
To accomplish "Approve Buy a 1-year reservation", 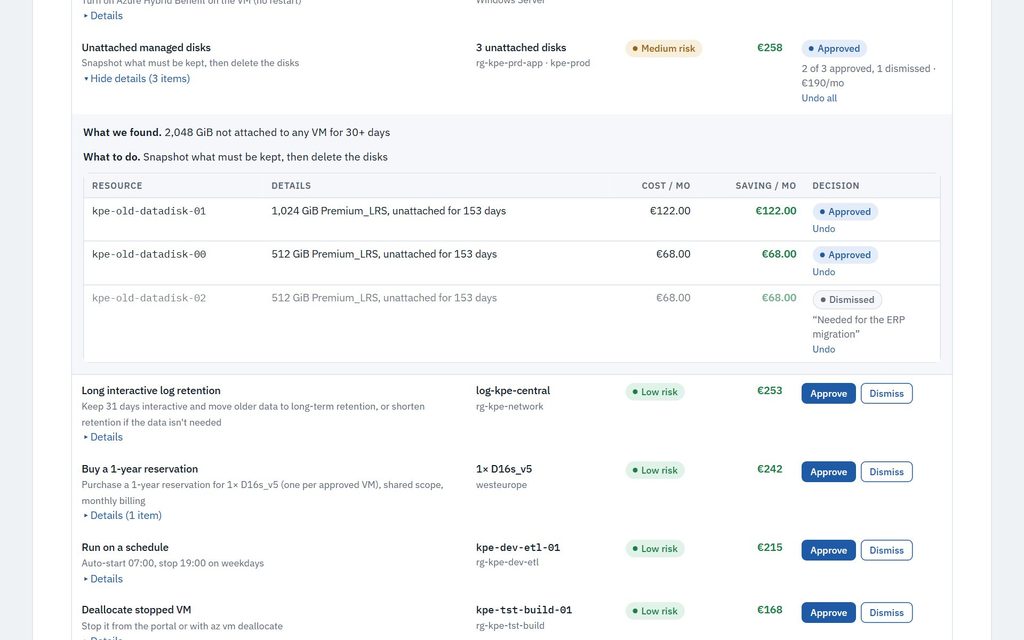I will click(x=828, y=472).
